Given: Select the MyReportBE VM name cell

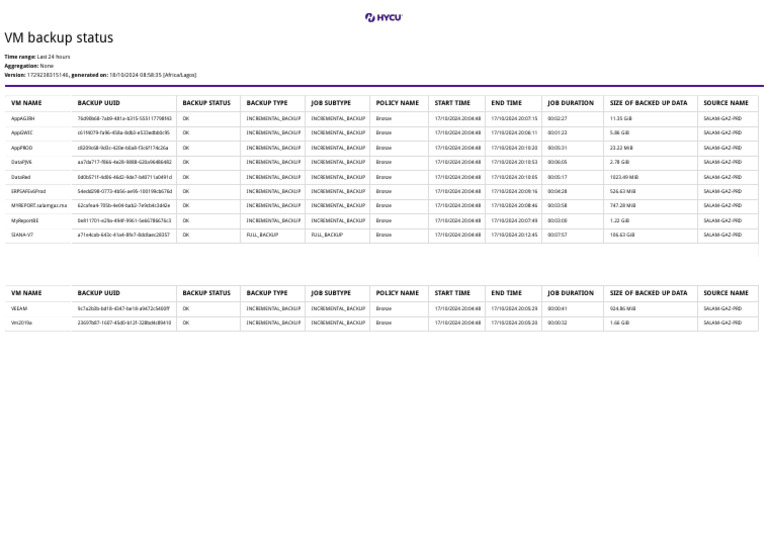Looking at the screenshot, I should [x=24, y=221].
